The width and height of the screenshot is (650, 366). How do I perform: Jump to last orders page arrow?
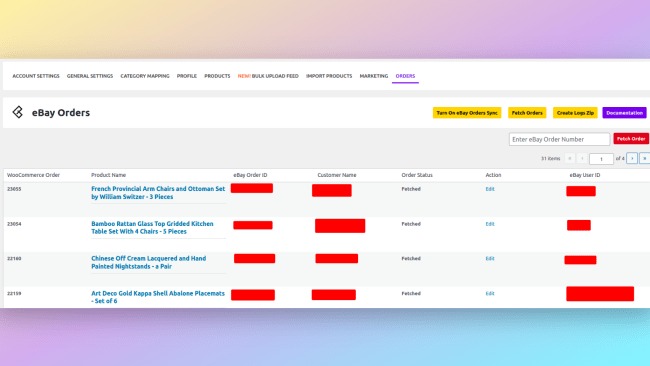[645, 158]
